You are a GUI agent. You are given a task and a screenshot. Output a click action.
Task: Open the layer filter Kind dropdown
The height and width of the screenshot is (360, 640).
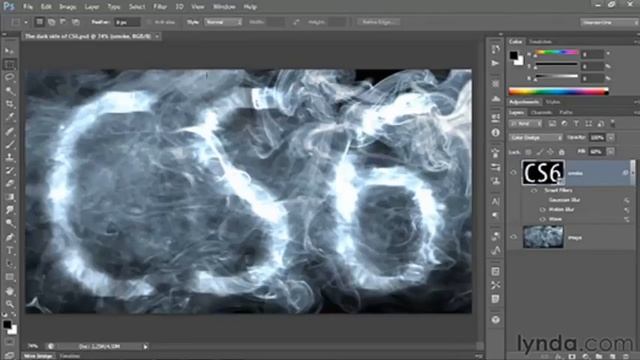526,123
